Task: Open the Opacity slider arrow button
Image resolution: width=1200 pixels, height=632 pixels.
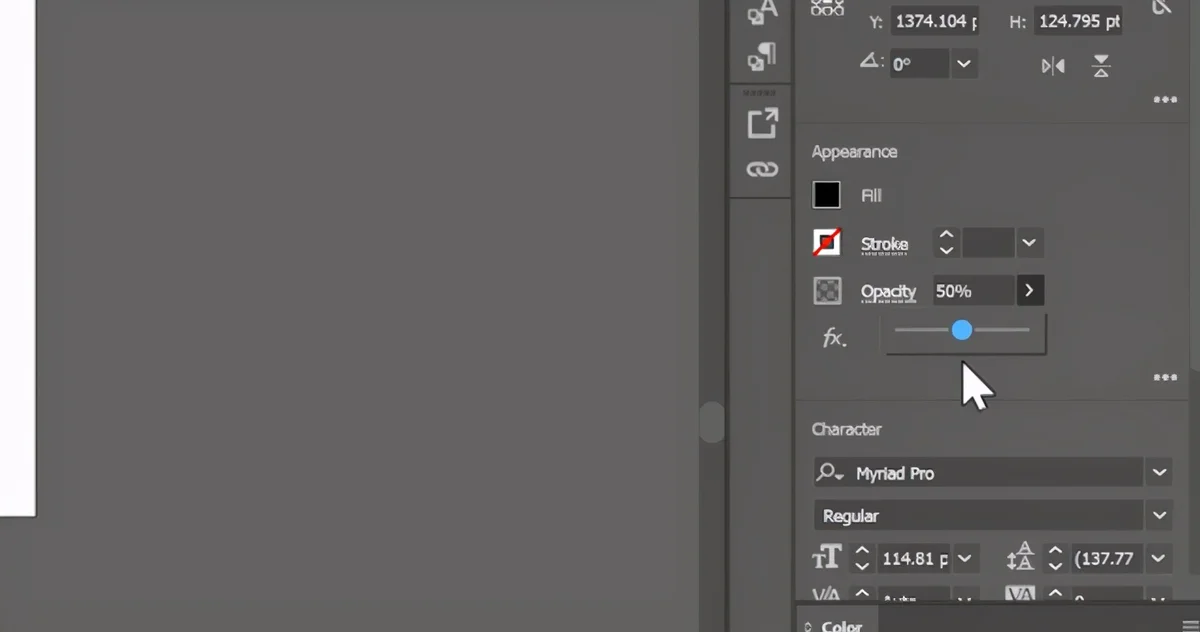Action: click(x=1029, y=291)
